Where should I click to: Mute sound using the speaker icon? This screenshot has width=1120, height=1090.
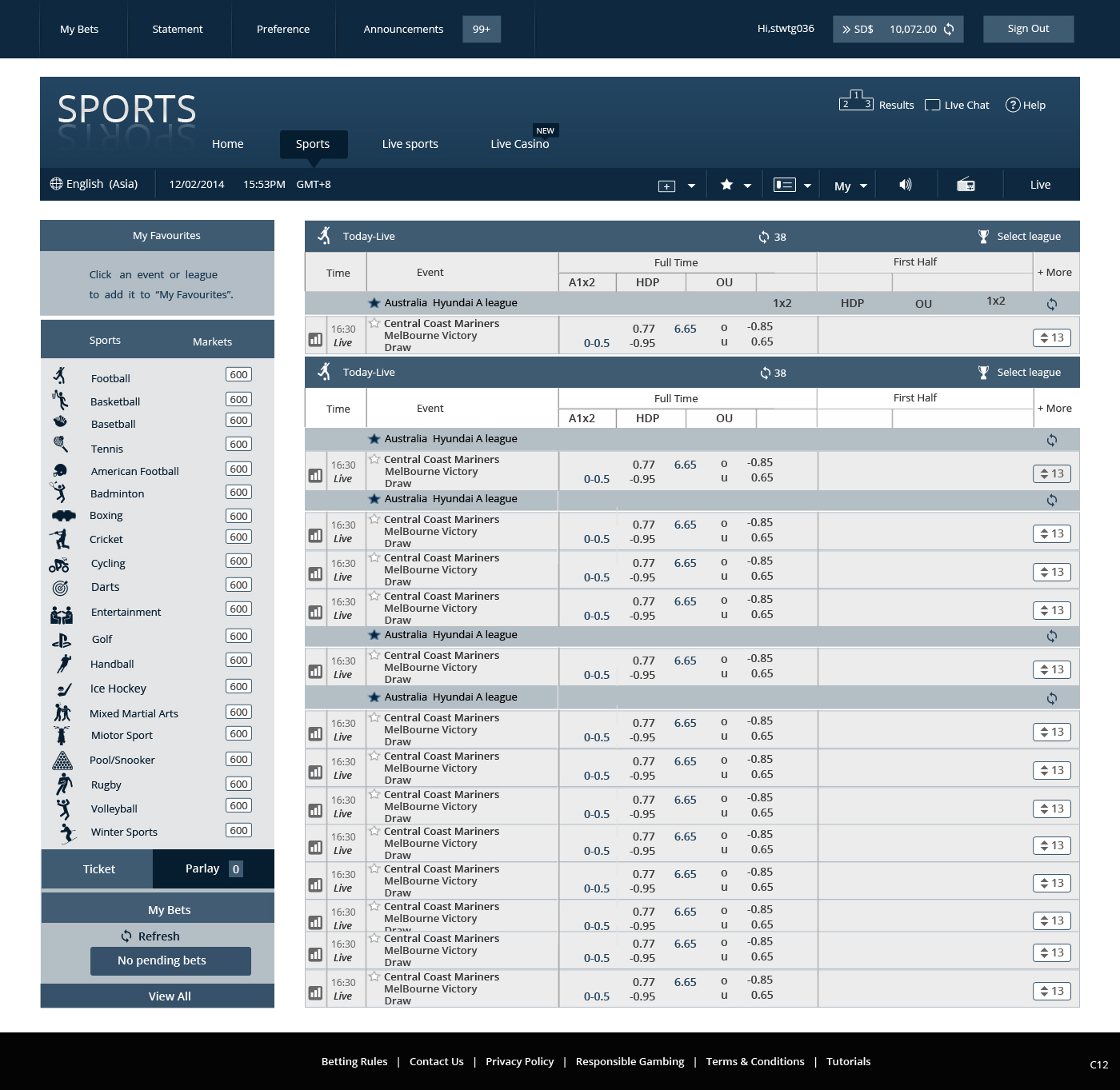(906, 185)
